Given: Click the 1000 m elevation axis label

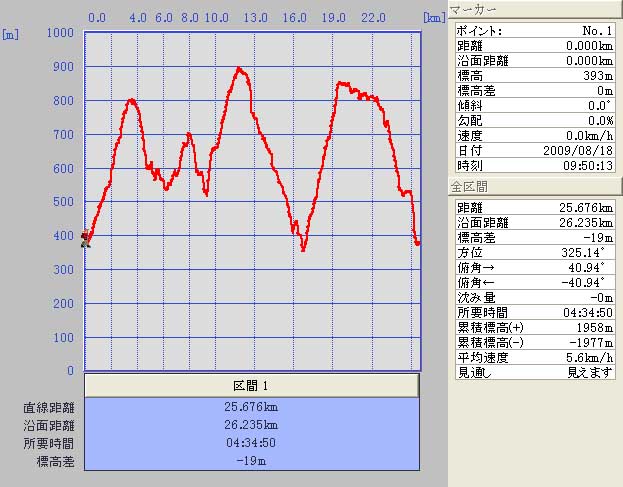Looking at the screenshot, I should (60, 33).
